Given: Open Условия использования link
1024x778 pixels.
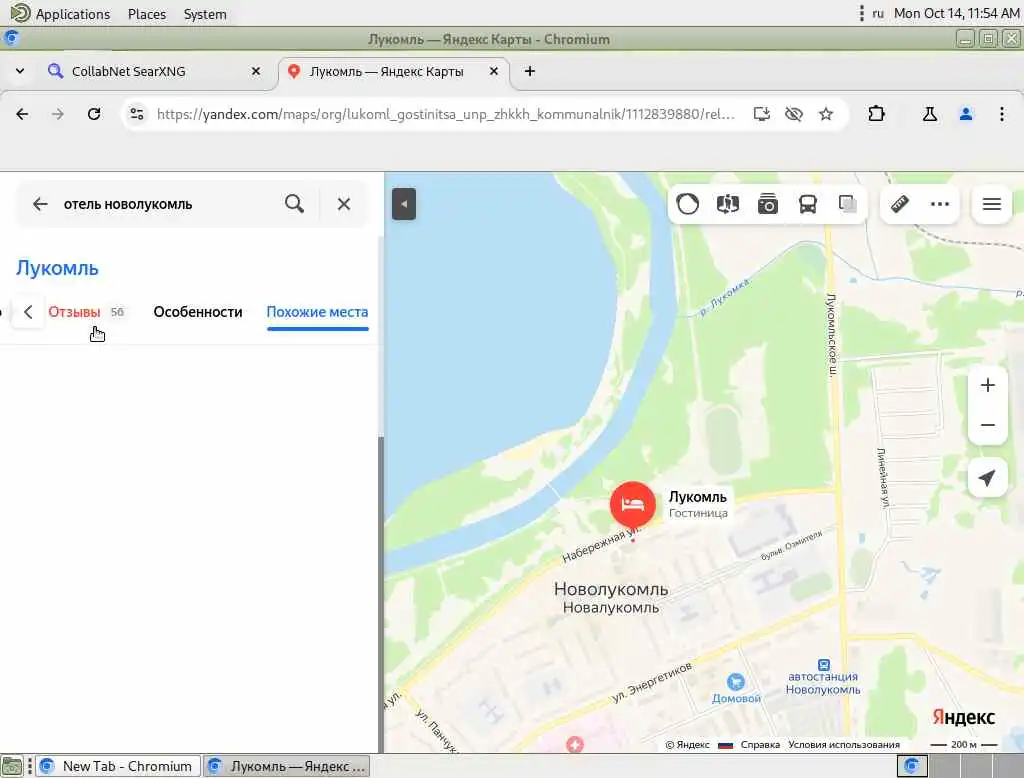Looking at the screenshot, I should pyautogui.click(x=844, y=745).
